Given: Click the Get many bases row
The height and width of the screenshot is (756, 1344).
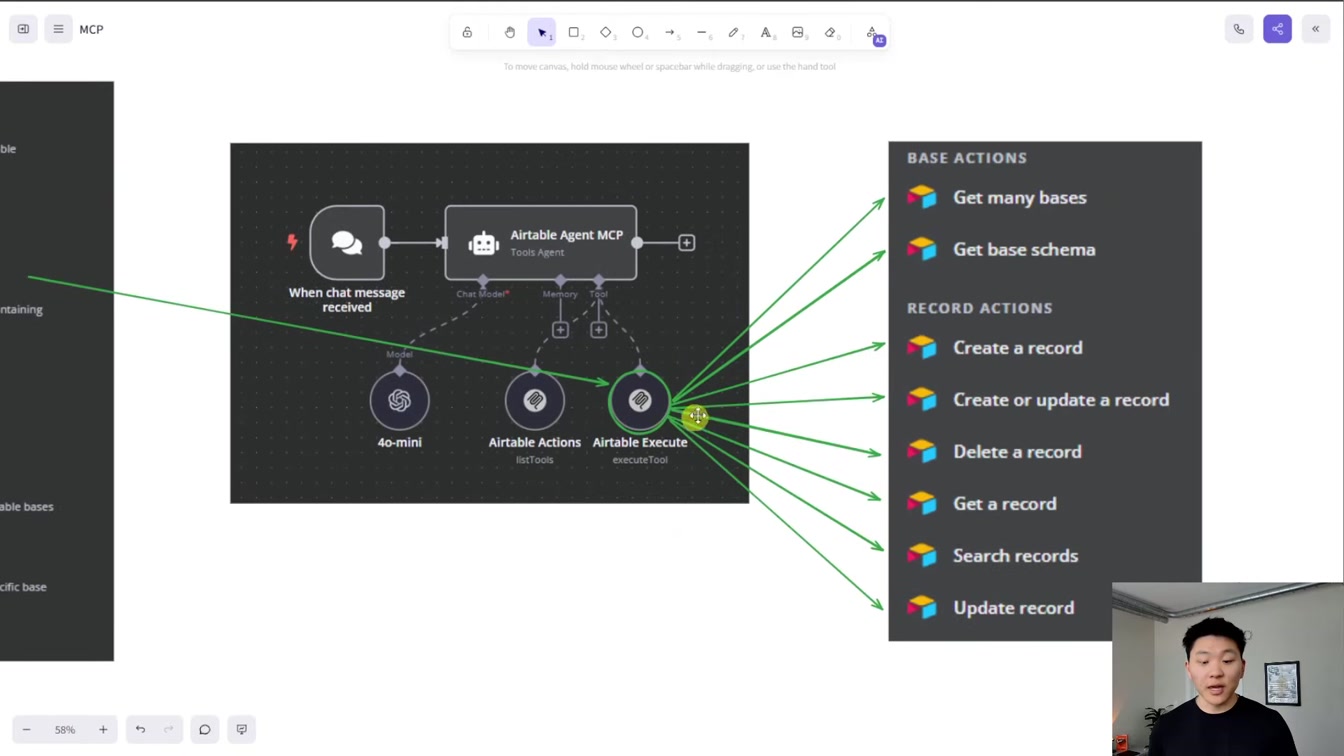Looking at the screenshot, I should [x=1045, y=197].
